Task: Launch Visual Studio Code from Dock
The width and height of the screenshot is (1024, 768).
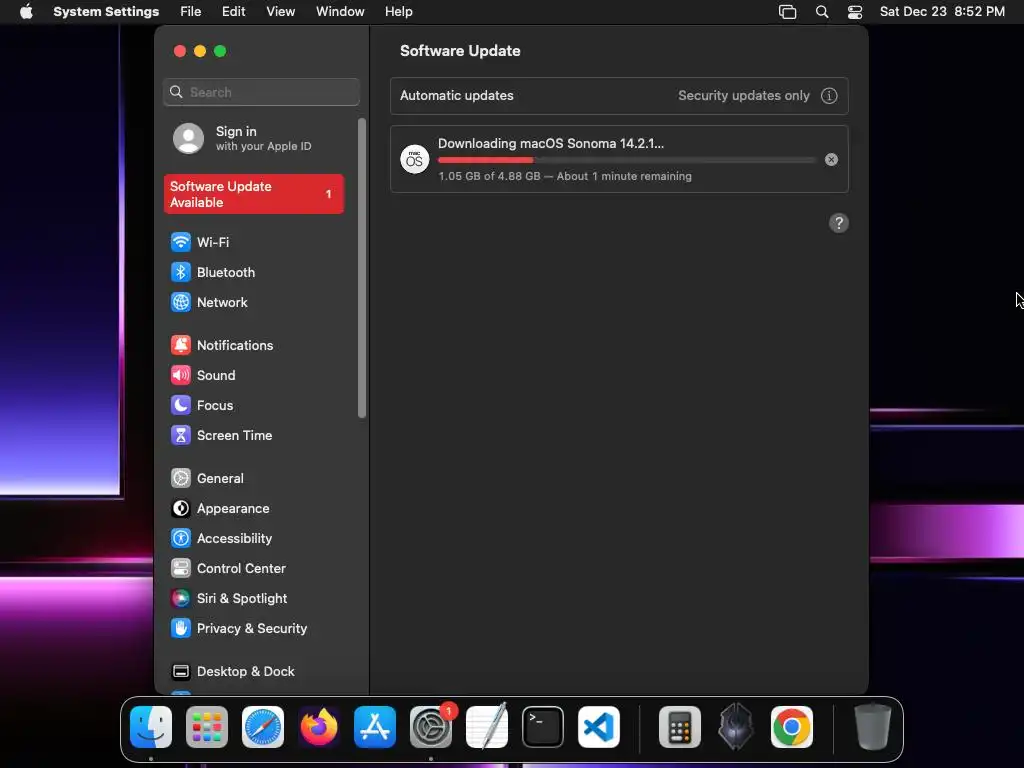Action: tap(599, 727)
